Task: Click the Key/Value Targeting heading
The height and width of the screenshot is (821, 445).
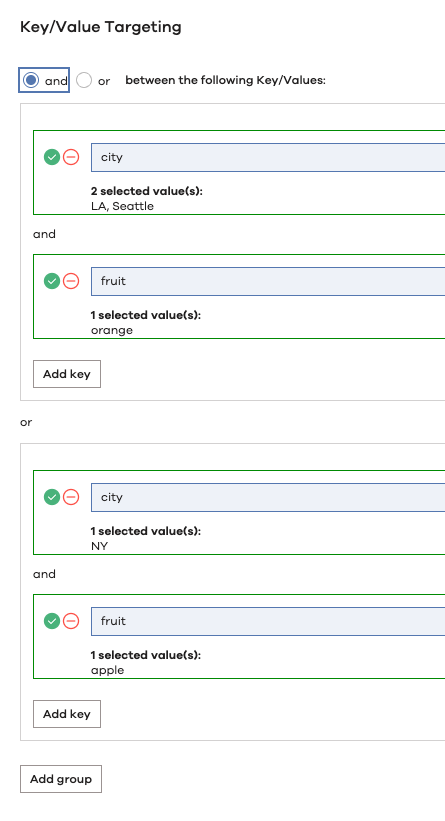Action: tap(101, 27)
